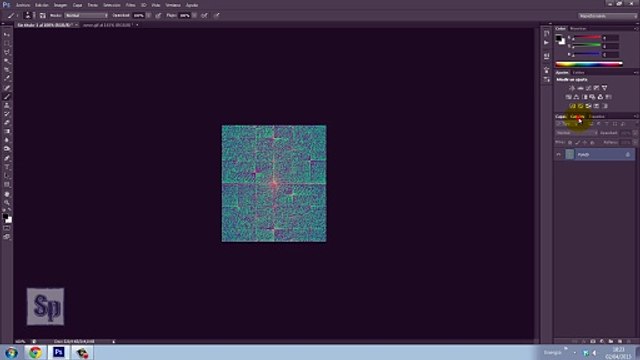Select the Spot Healing Brush tool

[7, 88]
